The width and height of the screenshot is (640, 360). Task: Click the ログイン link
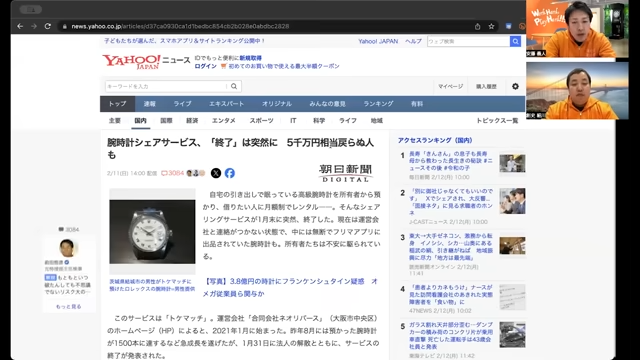click(x=205, y=66)
